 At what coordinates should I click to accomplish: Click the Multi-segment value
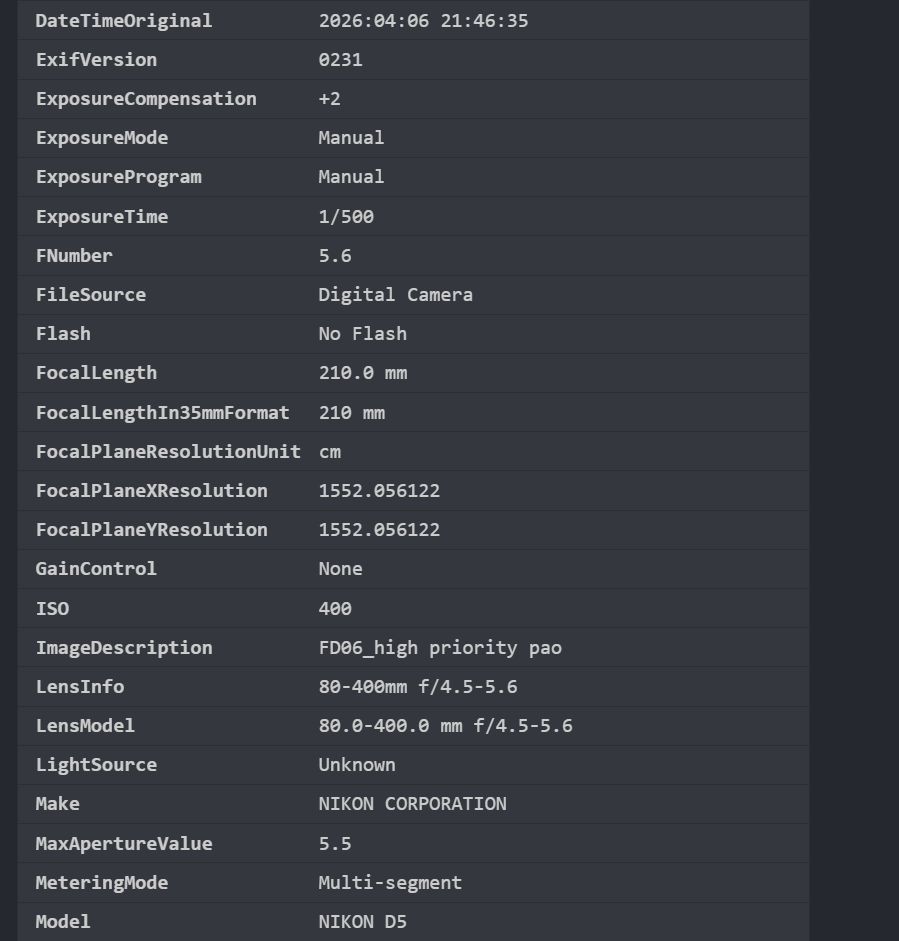click(x=390, y=883)
